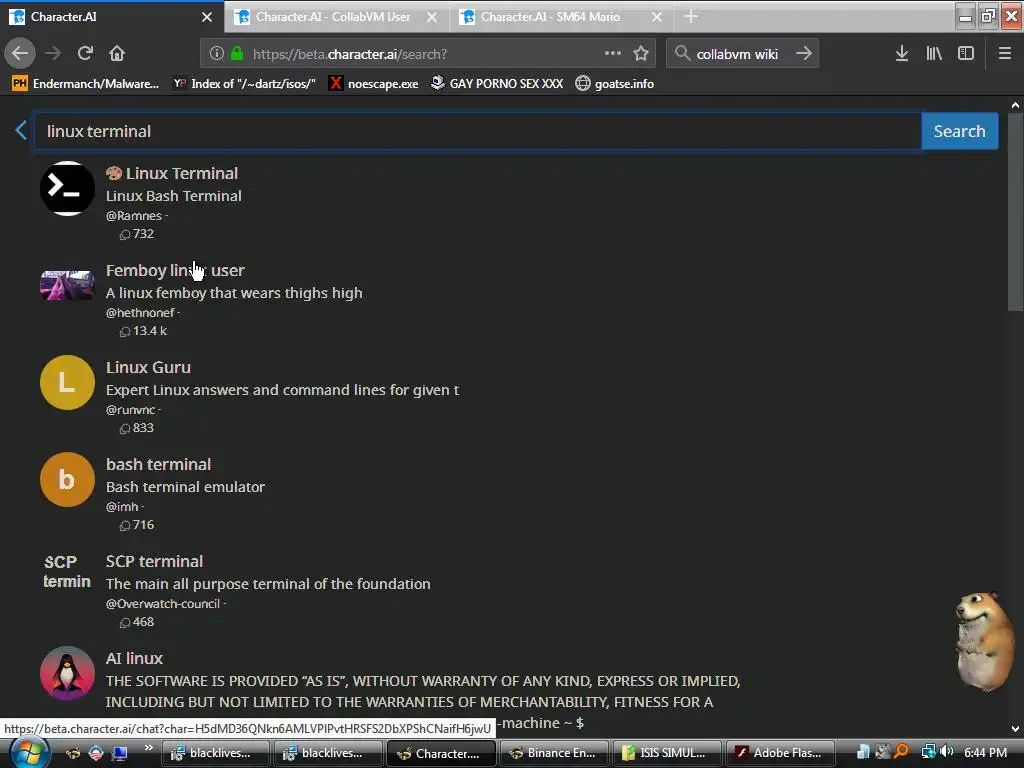Open the Index of /~dartz/isos/ bookmark
Image resolution: width=1024 pixels, height=768 pixels.
pos(244,84)
